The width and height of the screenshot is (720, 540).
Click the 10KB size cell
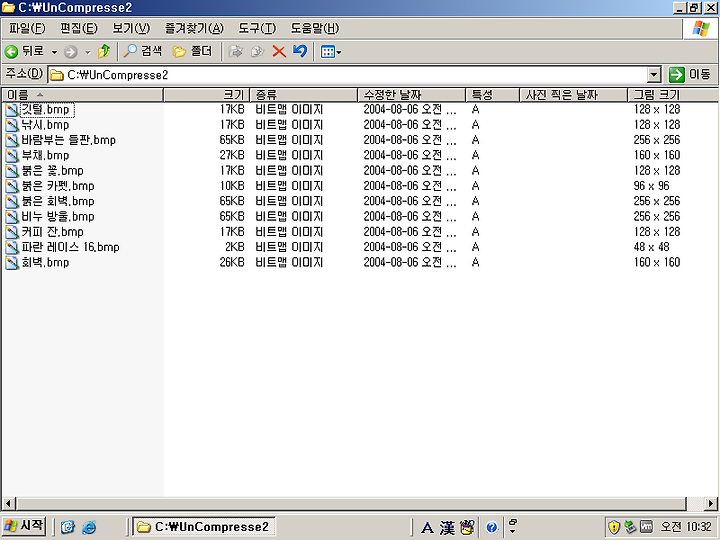point(232,186)
